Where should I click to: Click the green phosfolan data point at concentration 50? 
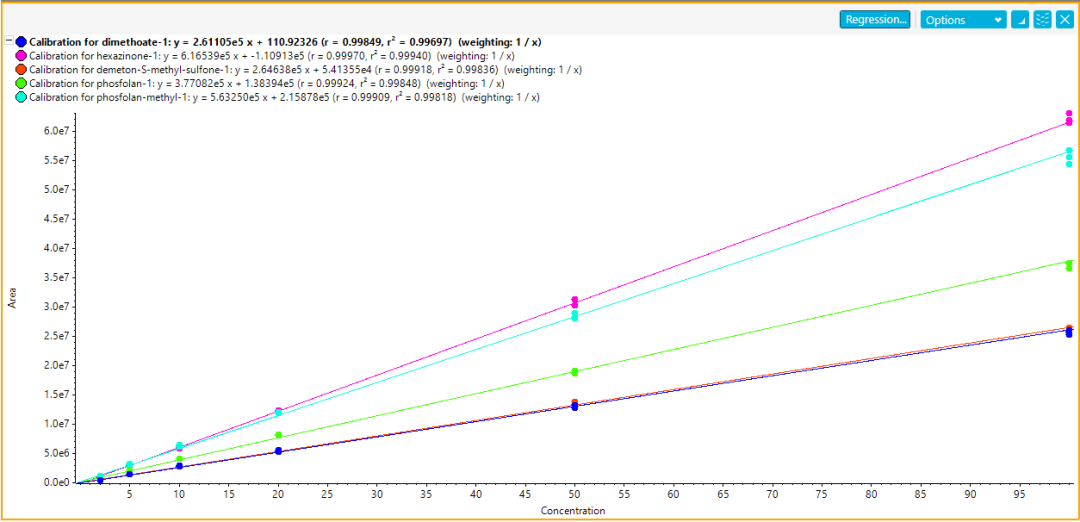pyautogui.click(x=574, y=372)
